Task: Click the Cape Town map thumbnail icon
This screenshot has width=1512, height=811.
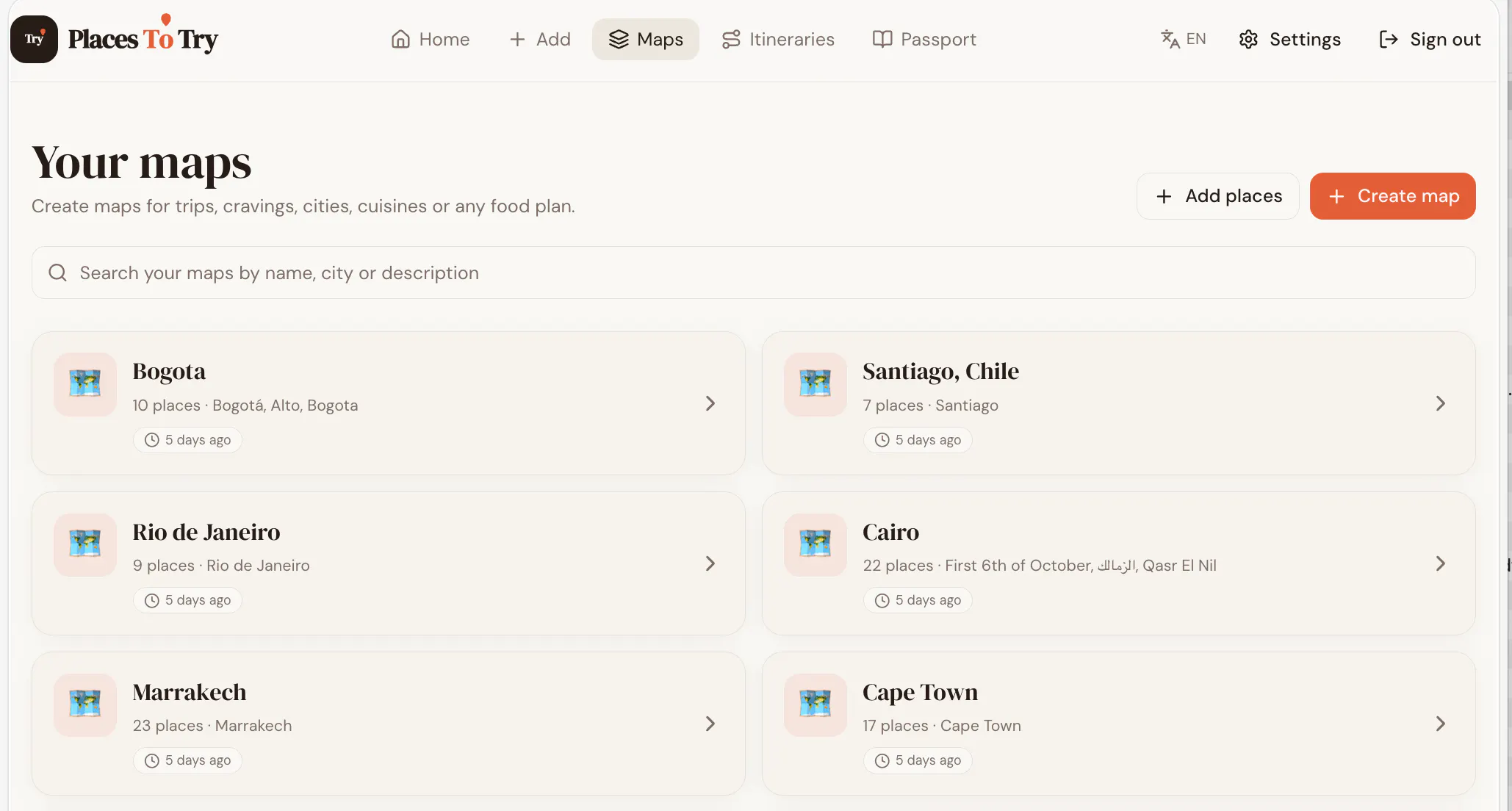Action: pyautogui.click(x=816, y=704)
